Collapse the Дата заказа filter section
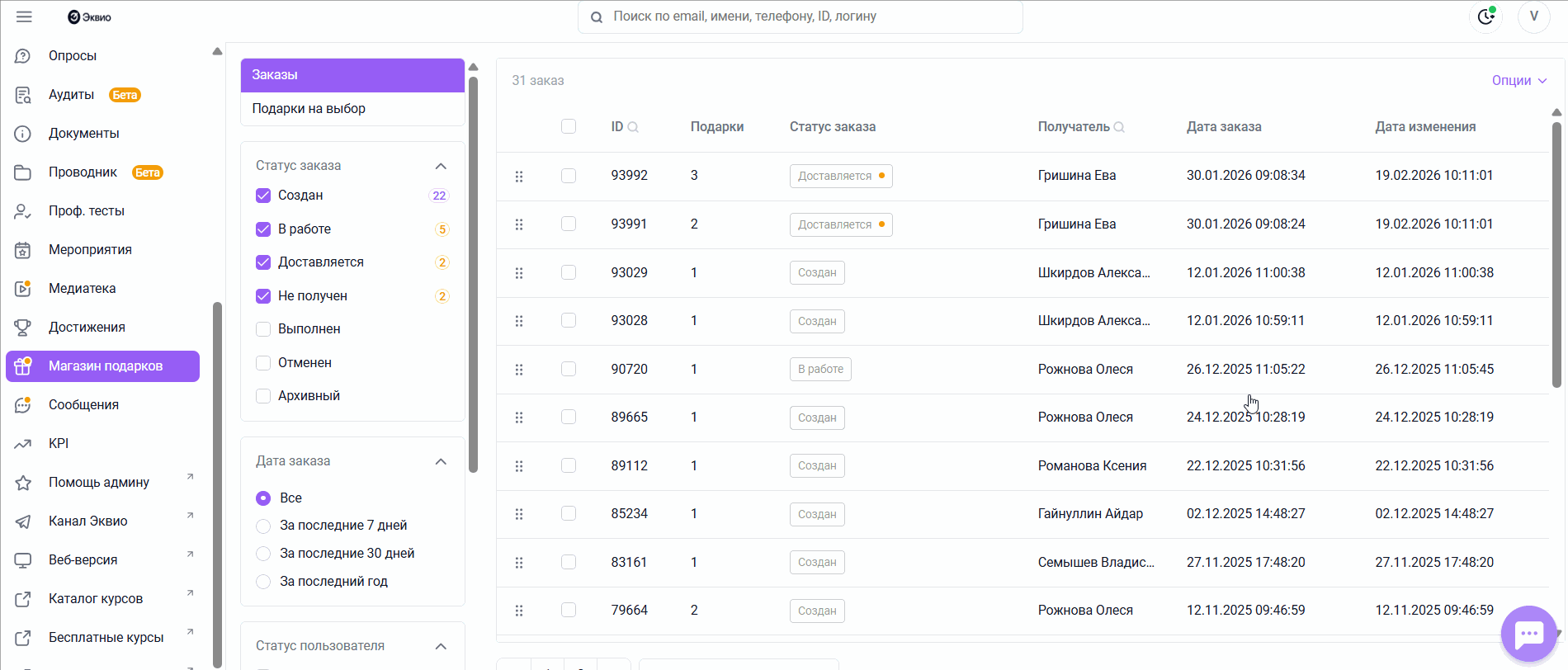 point(441,461)
